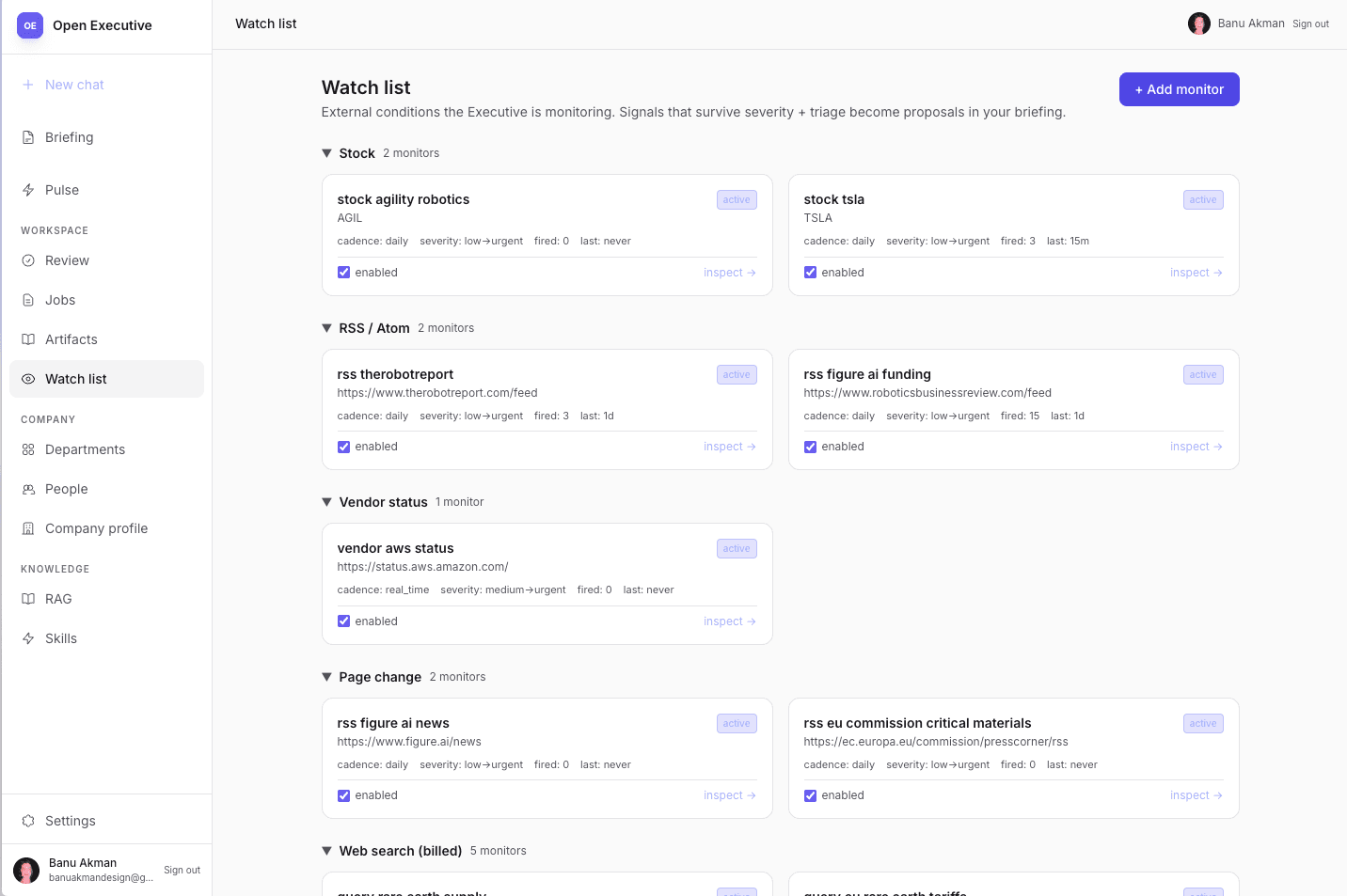Inspect the vendor aws status monitor
This screenshot has height=896, width=1347.
point(730,621)
